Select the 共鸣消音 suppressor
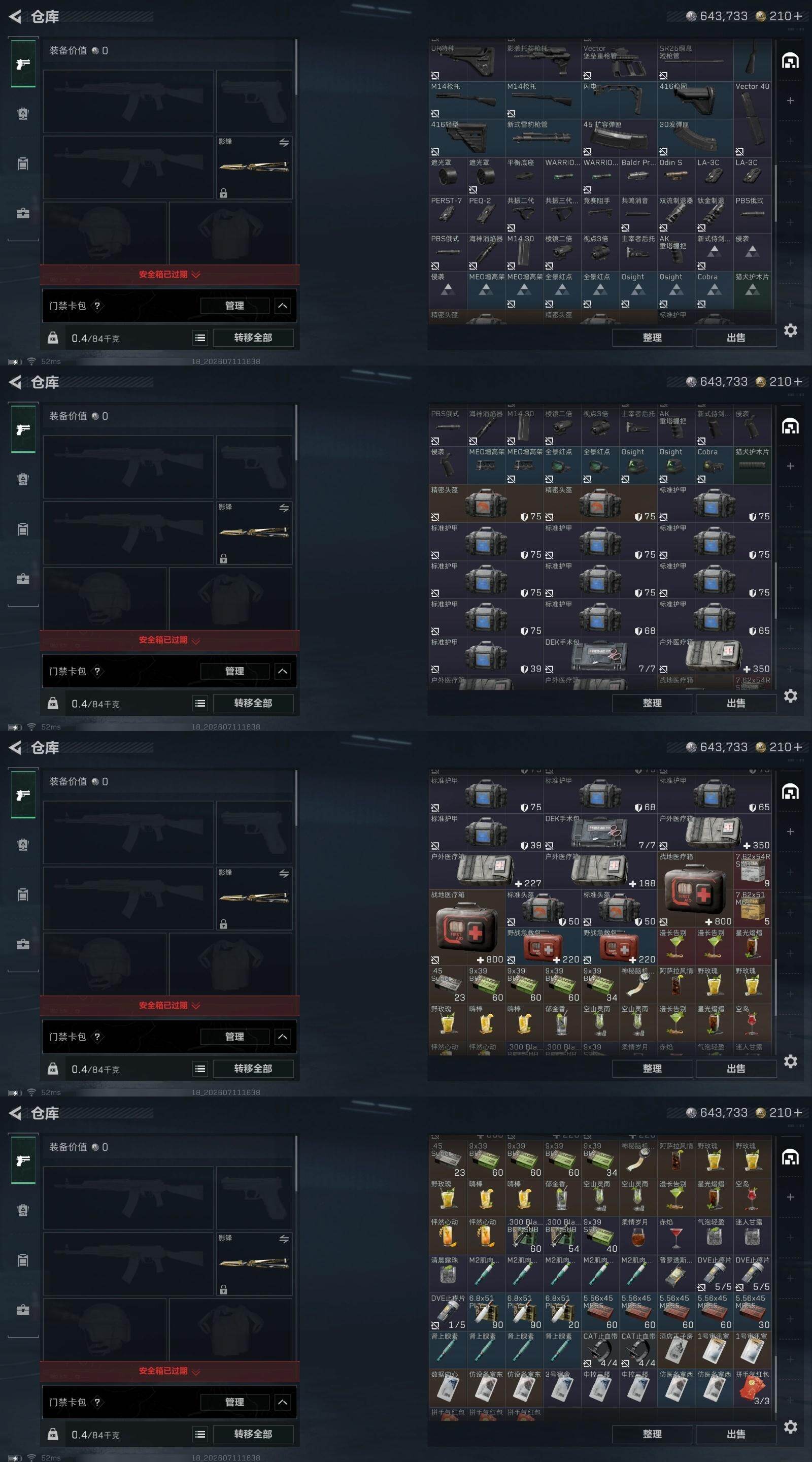The width and height of the screenshot is (812, 1462). pos(638,214)
